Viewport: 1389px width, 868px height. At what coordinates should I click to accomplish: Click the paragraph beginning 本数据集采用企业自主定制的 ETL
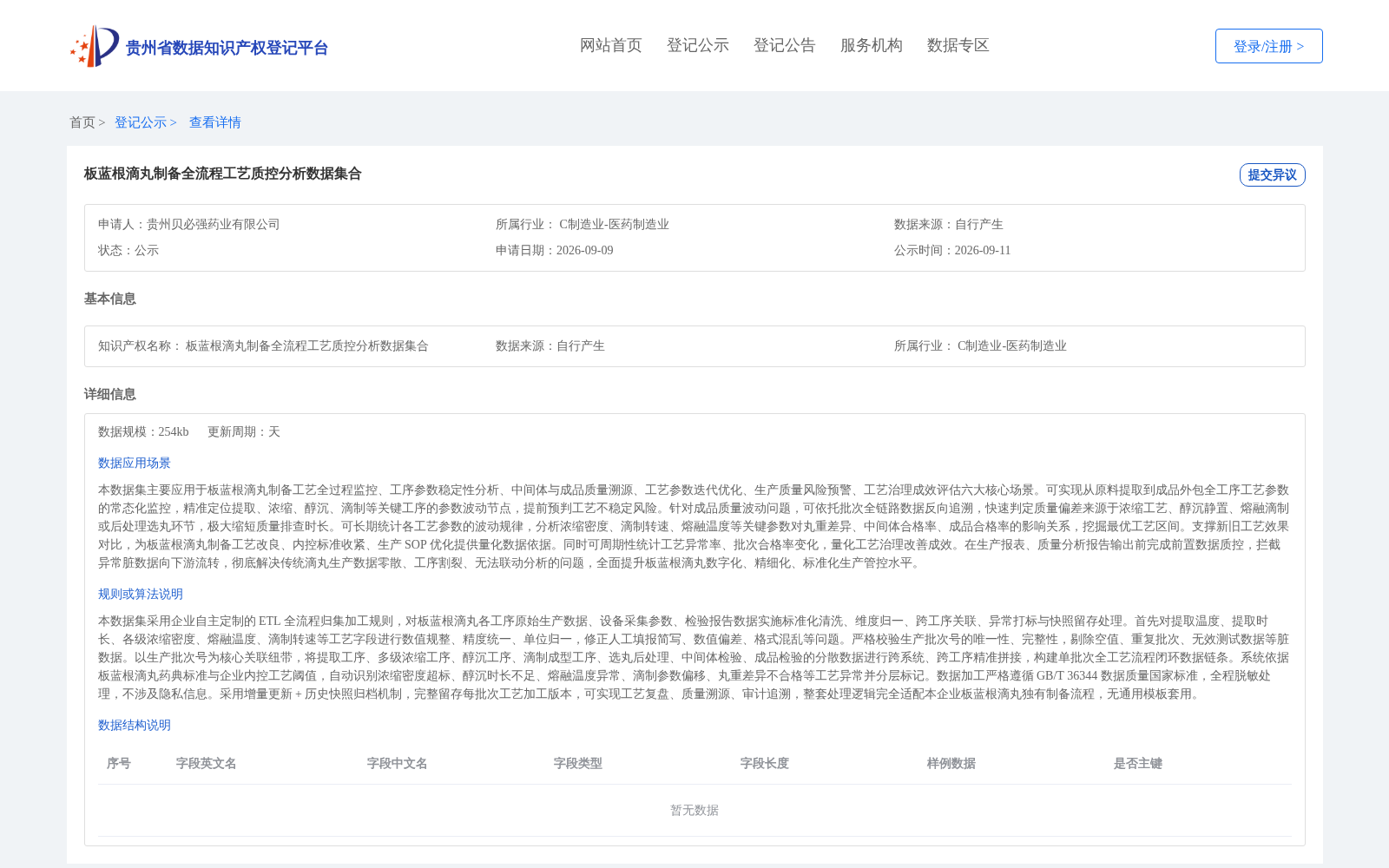[x=694, y=657]
